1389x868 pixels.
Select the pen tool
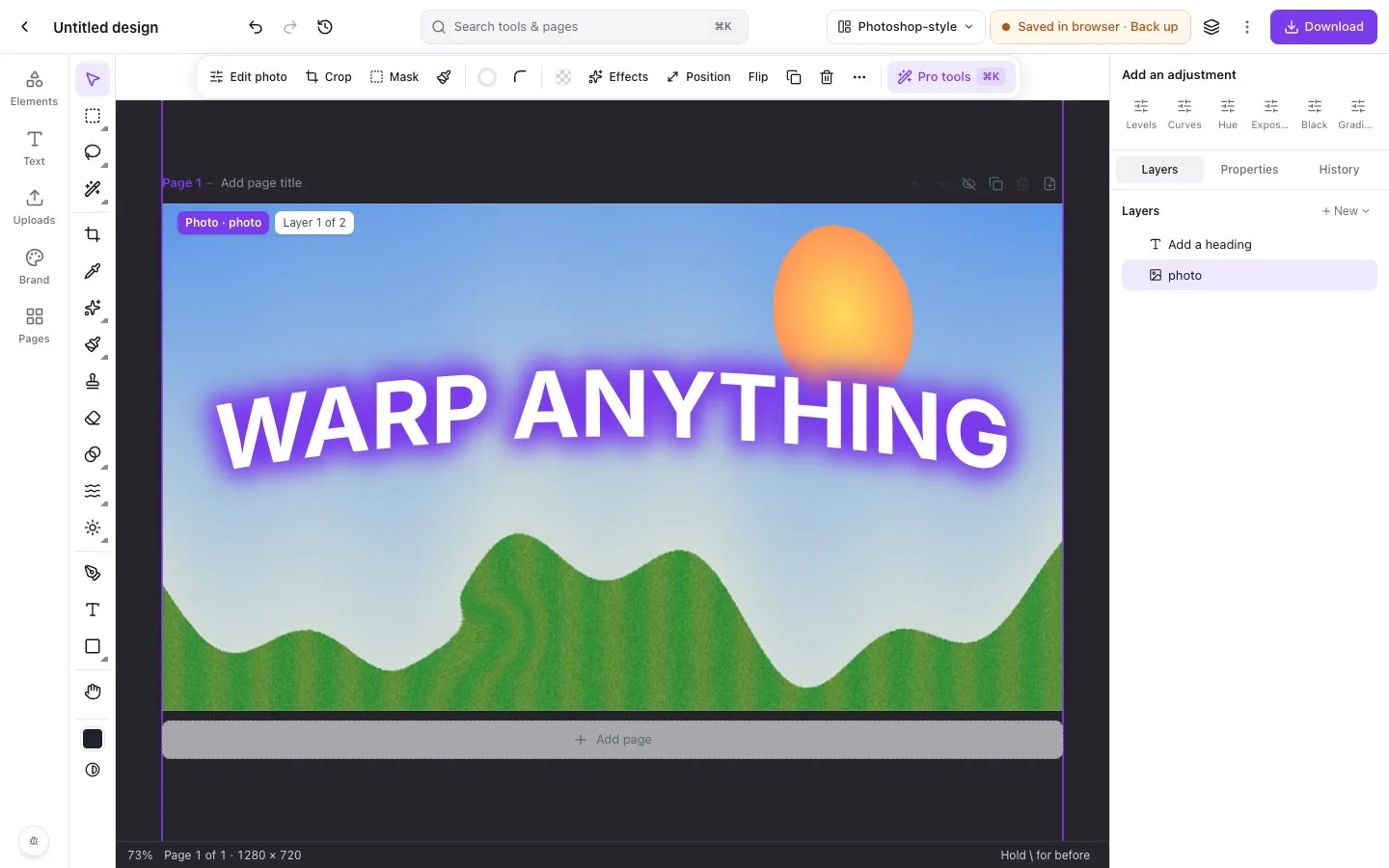tap(93, 573)
